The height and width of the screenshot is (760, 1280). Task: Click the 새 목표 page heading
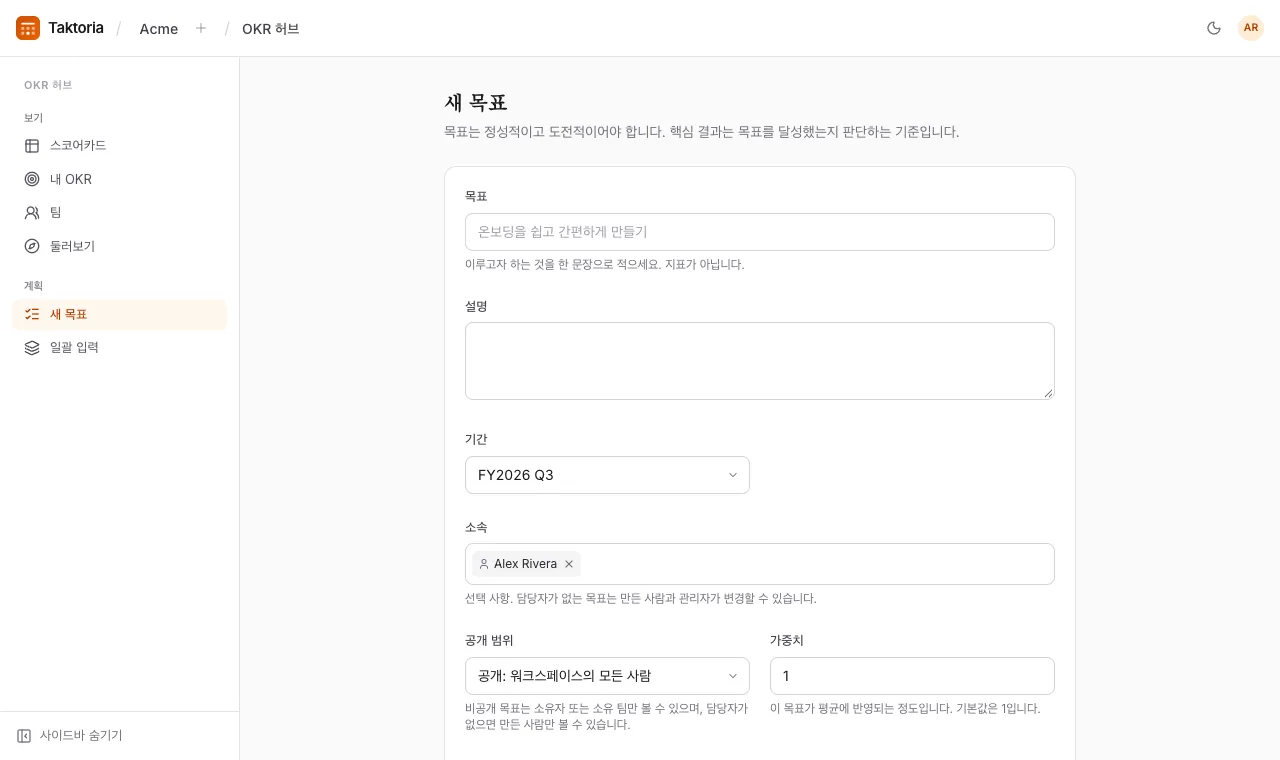(x=476, y=102)
